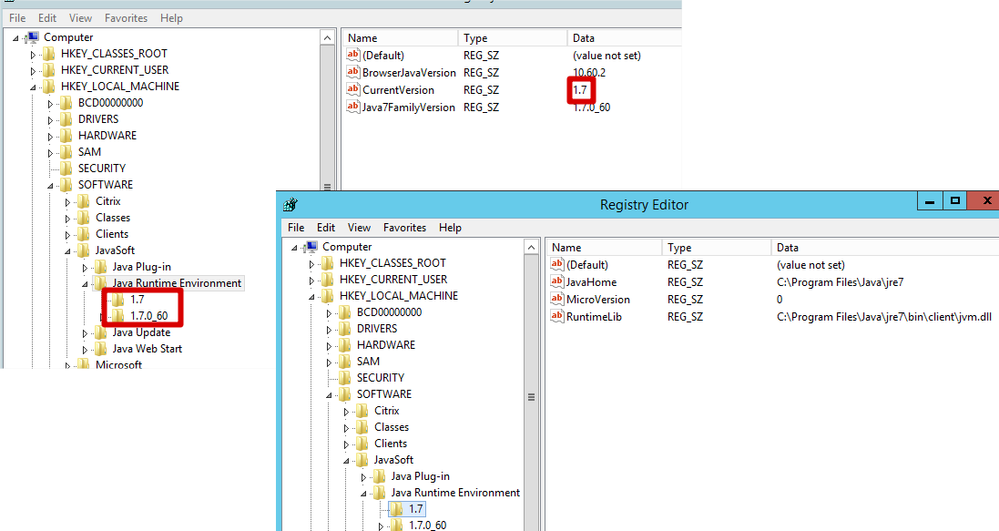Open File menu in back registry window

click(x=17, y=18)
